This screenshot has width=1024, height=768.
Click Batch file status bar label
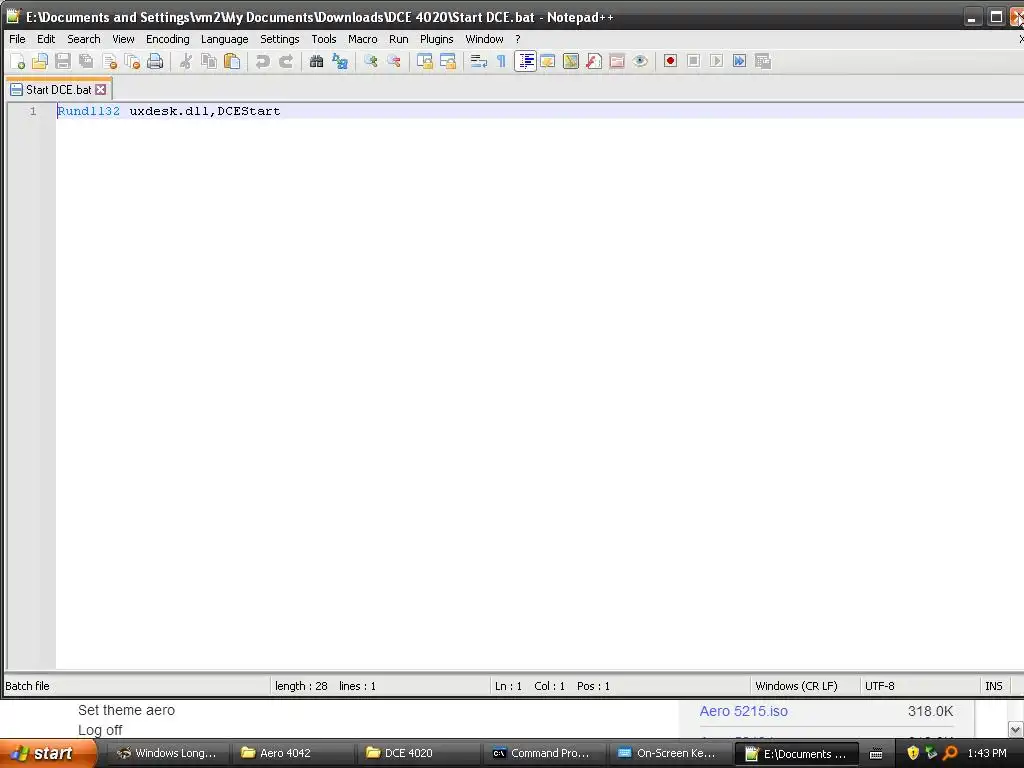pyautogui.click(x=27, y=686)
